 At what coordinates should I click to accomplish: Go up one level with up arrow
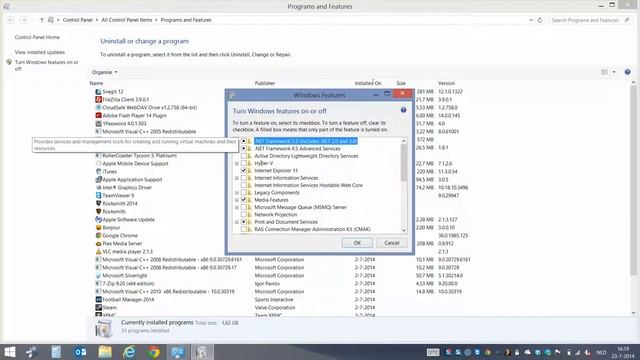pos(42,20)
